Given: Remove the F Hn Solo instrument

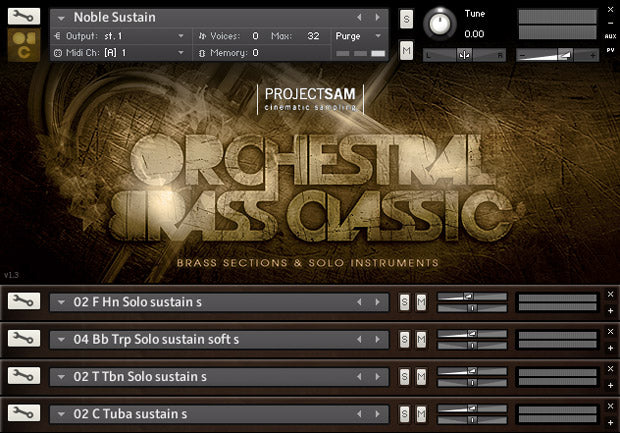Looking at the screenshot, I should 611,294.
